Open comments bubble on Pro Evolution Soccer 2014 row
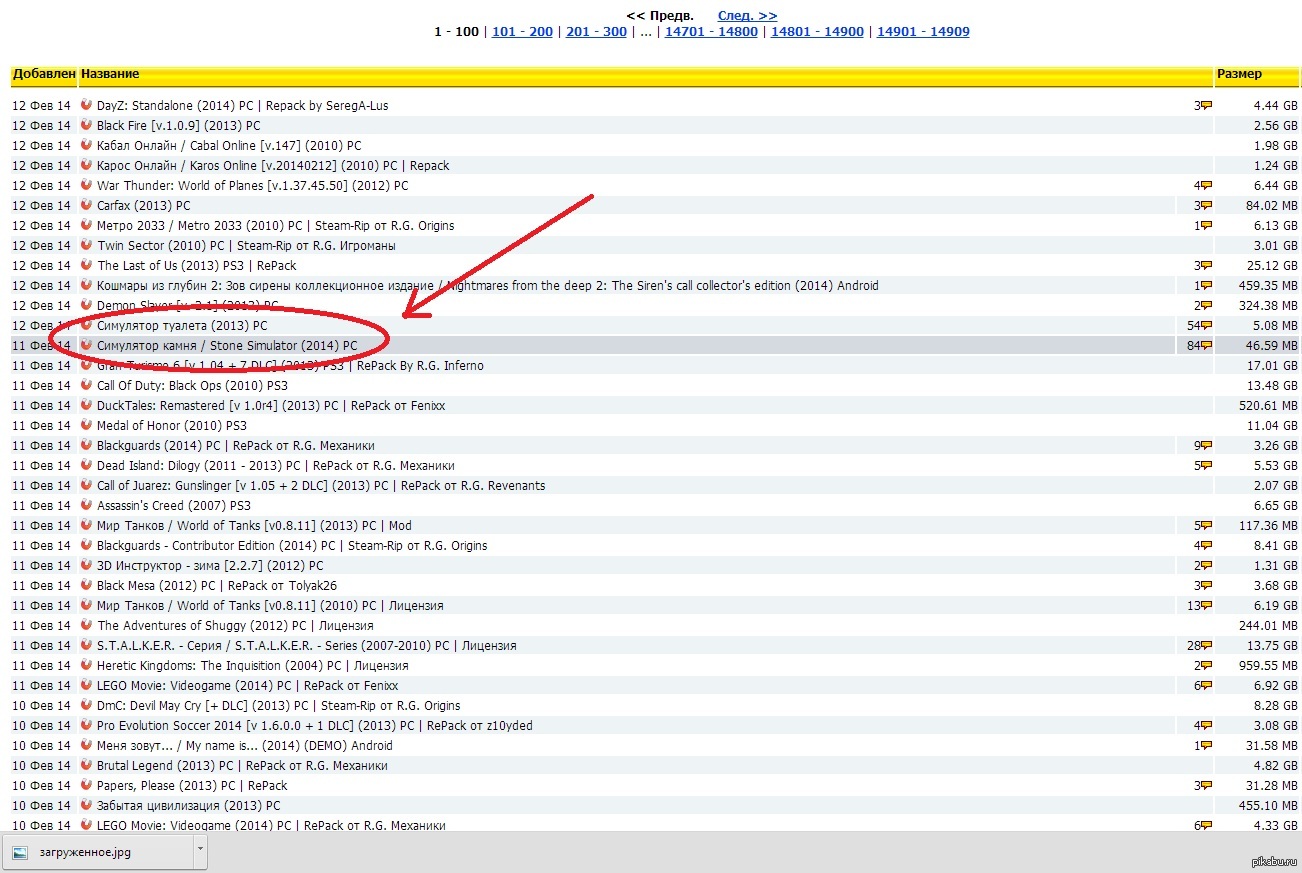The width and height of the screenshot is (1302, 873). click(x=1206, y=726)
